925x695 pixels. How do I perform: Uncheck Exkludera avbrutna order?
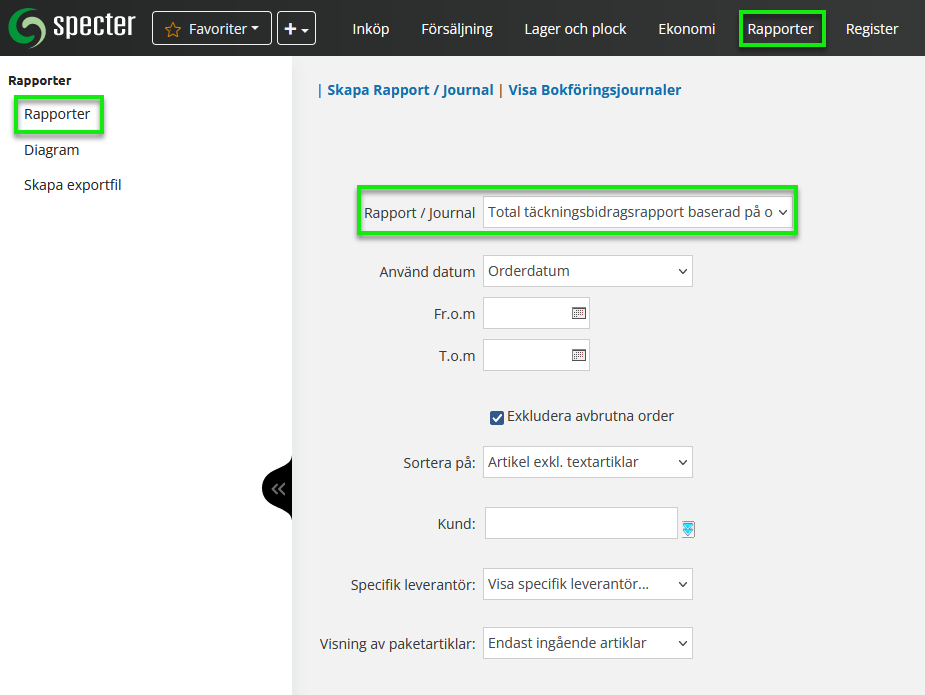click(x=497, y=417)
